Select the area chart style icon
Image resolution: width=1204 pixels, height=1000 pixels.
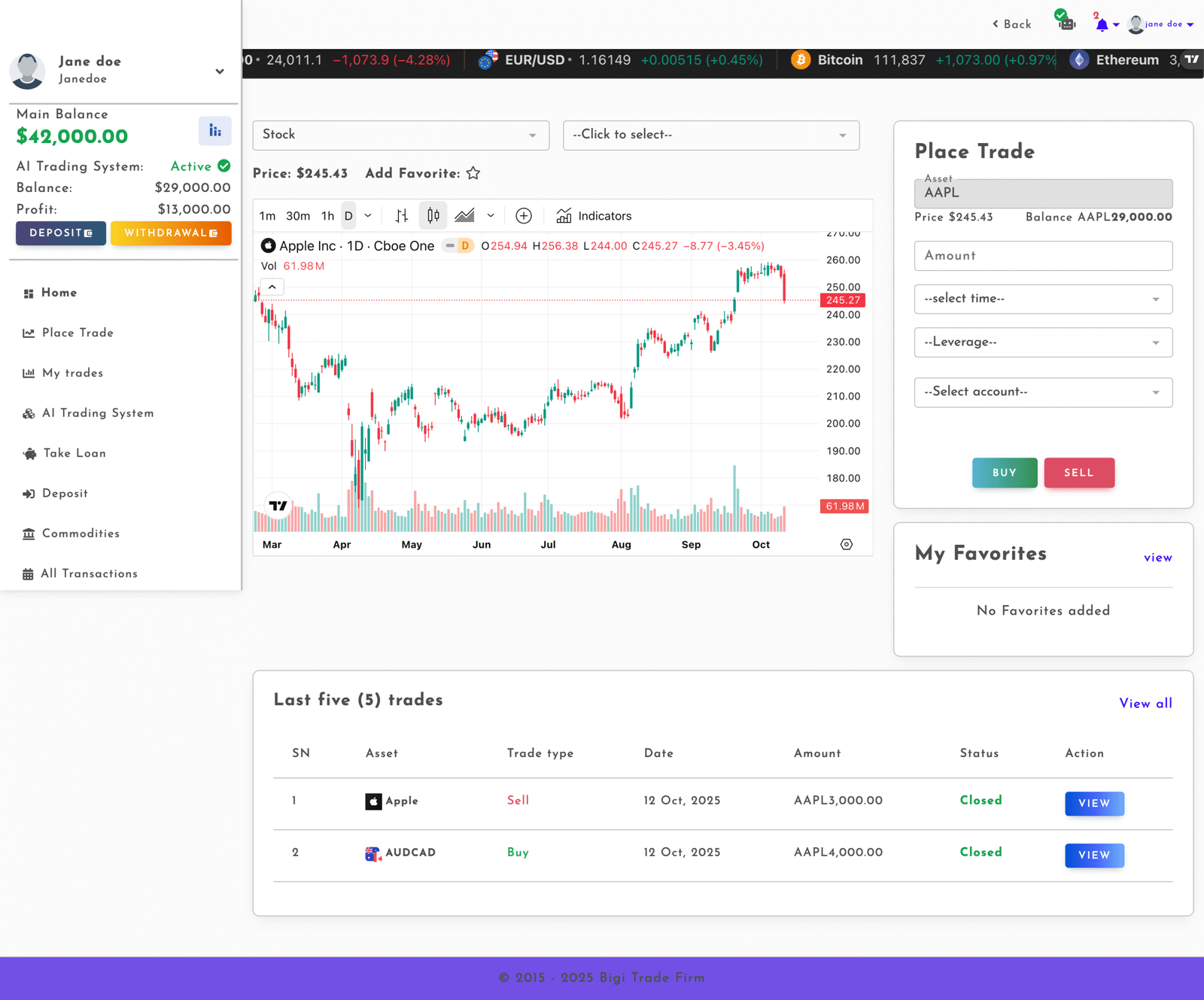coord(465,216)
